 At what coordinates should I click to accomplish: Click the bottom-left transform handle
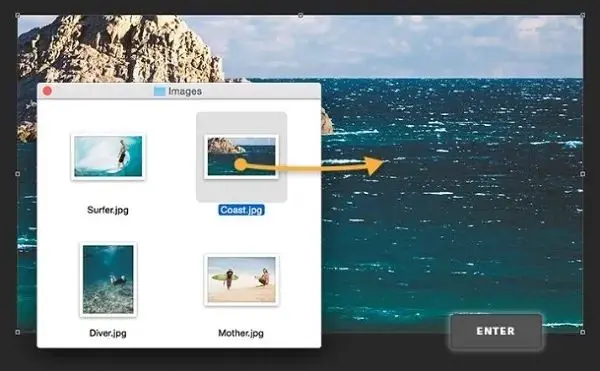18,332
